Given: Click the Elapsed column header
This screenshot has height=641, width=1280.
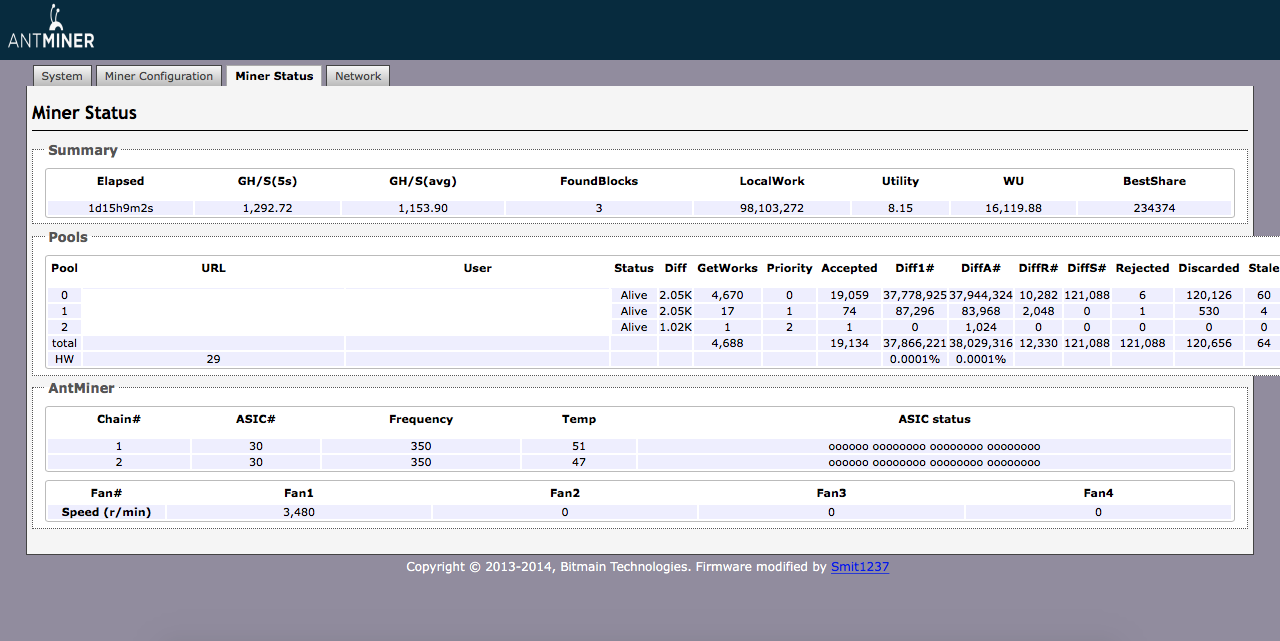Looking at the screenshot, I should 120,181.
